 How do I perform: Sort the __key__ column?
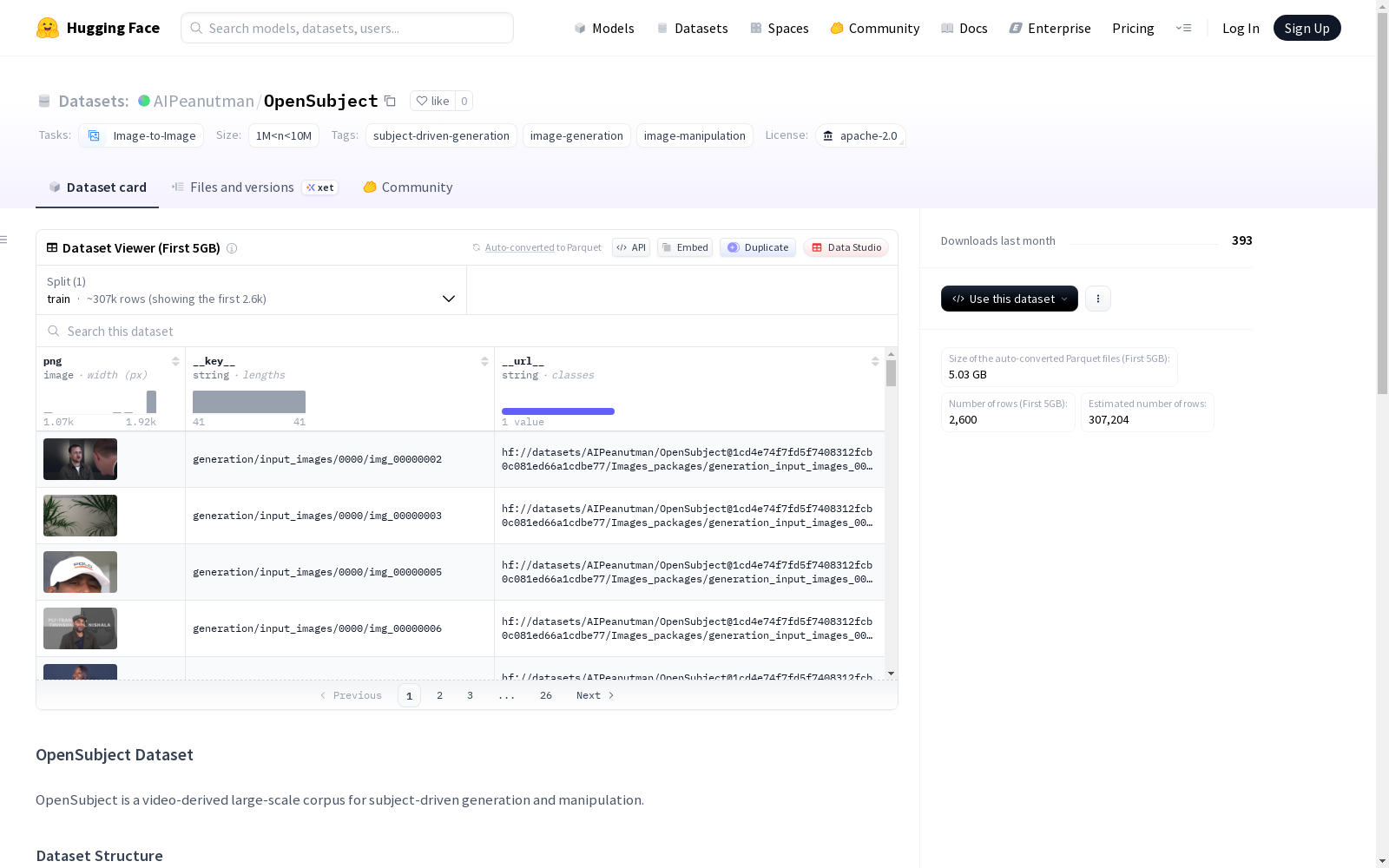(x=484, y=361)
